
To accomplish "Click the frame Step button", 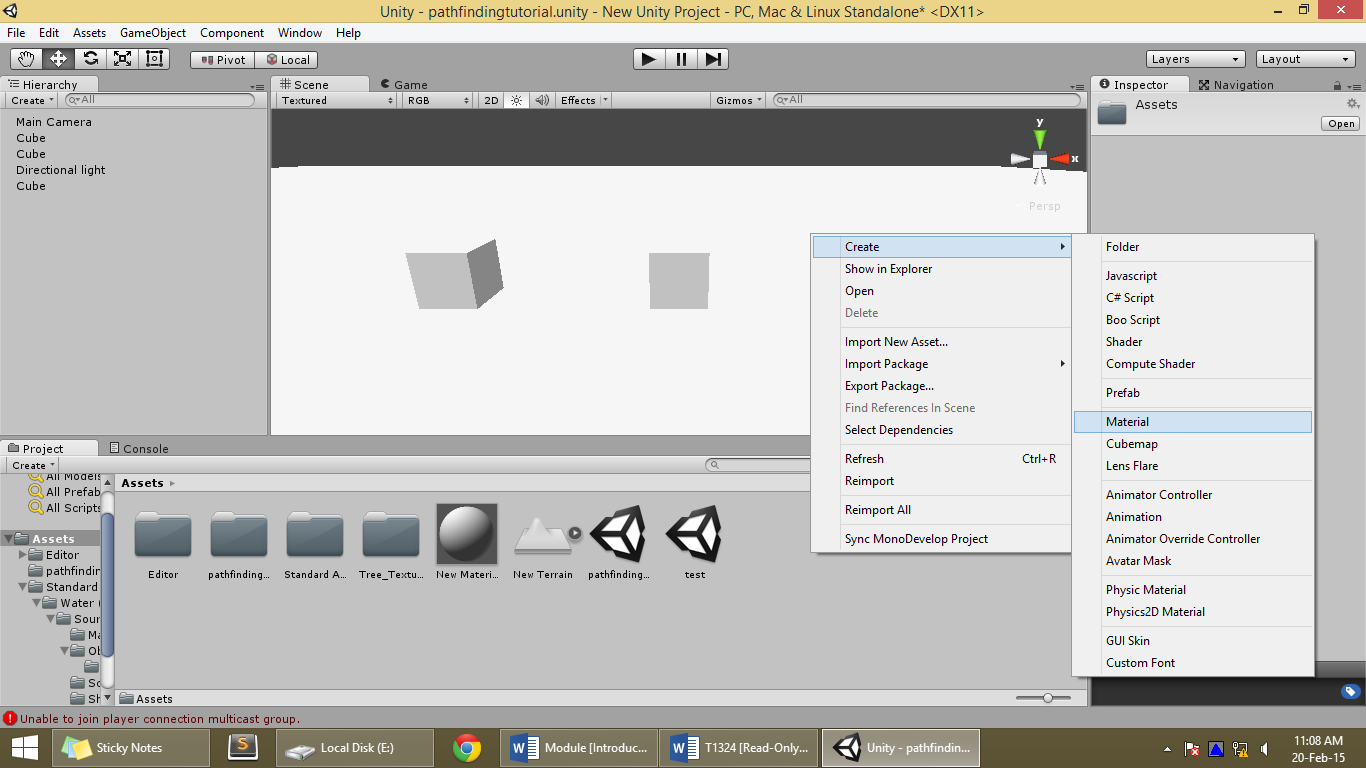I will click(712, 59).
